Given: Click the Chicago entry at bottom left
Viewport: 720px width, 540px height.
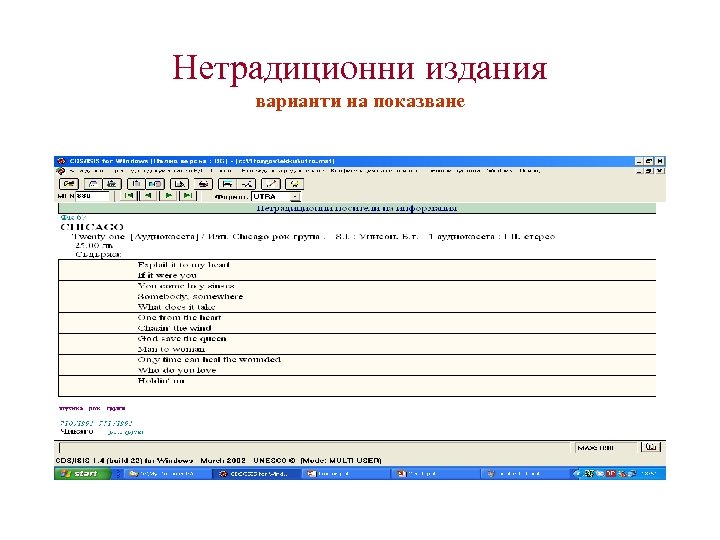Looking at the screenshot, I should point(77,432).
